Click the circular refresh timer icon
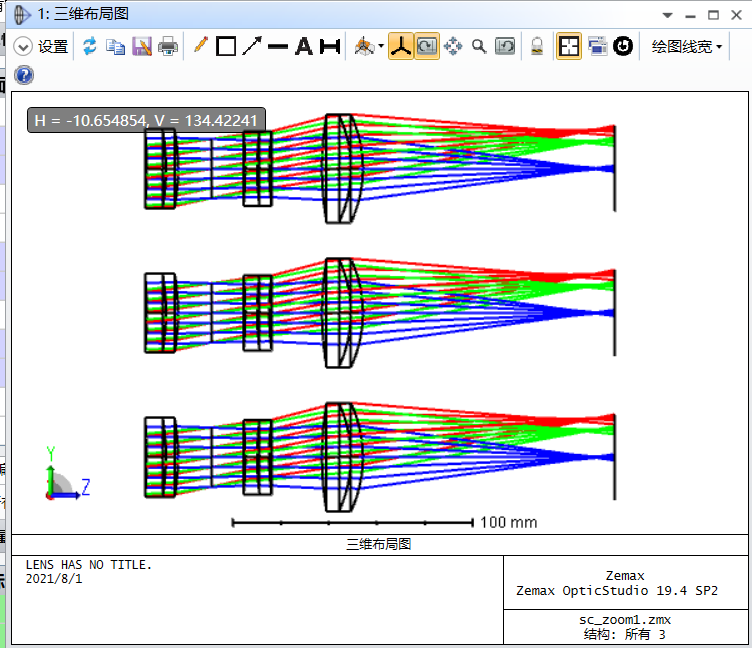Screen dimensions: 752x648 click(623, 46)
